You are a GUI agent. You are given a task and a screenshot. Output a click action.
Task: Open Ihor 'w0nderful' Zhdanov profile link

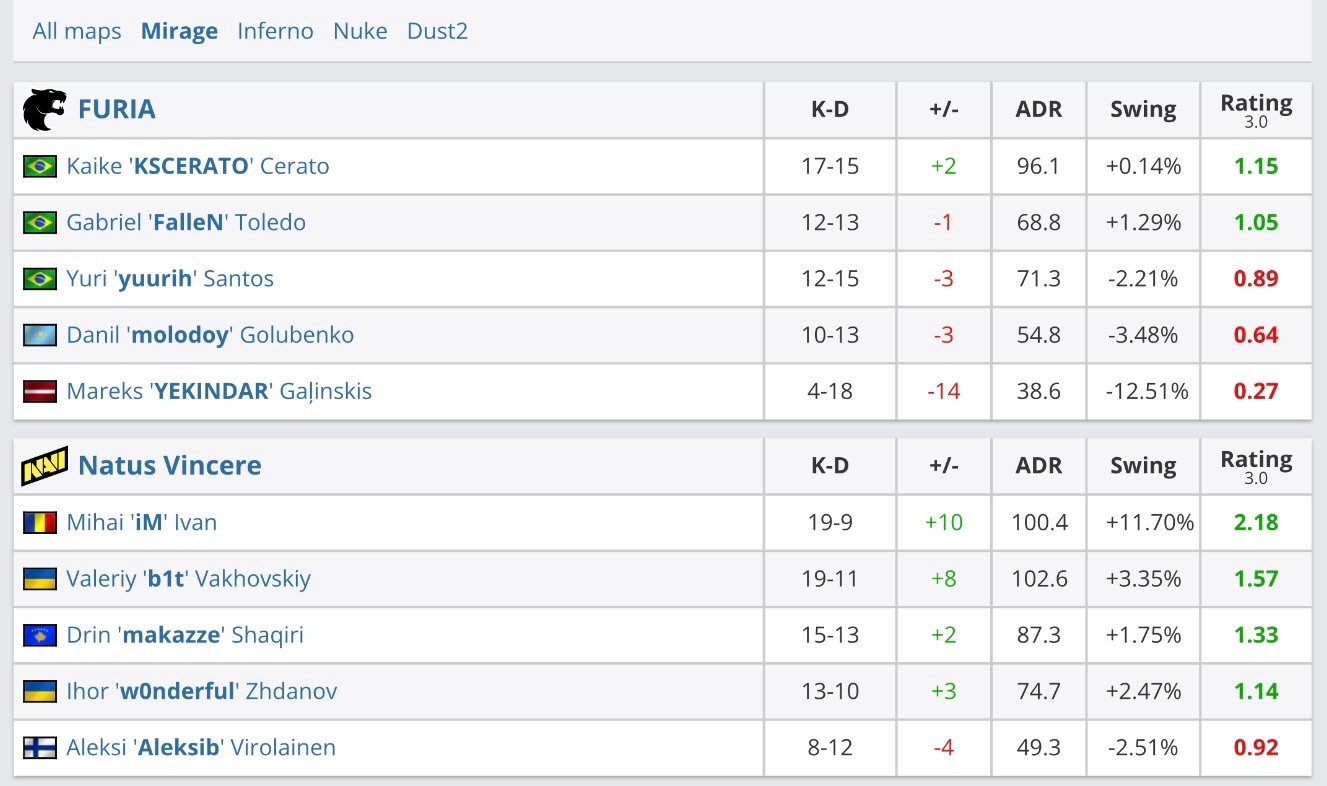202,691
